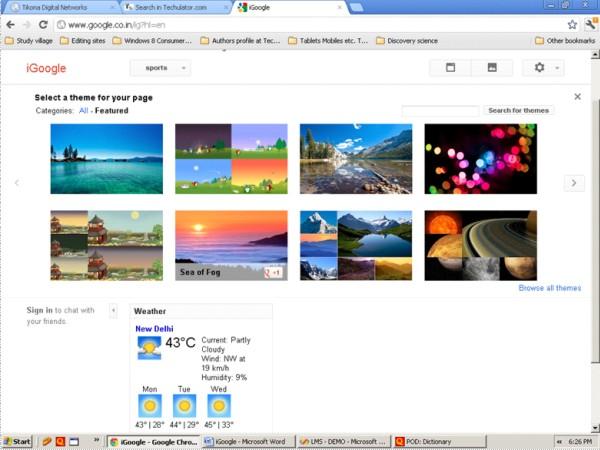The width and height of the screenshot is (600, 450).
Task: Open the Editing sites bookmark folder
Action: [x=83, y=41]
